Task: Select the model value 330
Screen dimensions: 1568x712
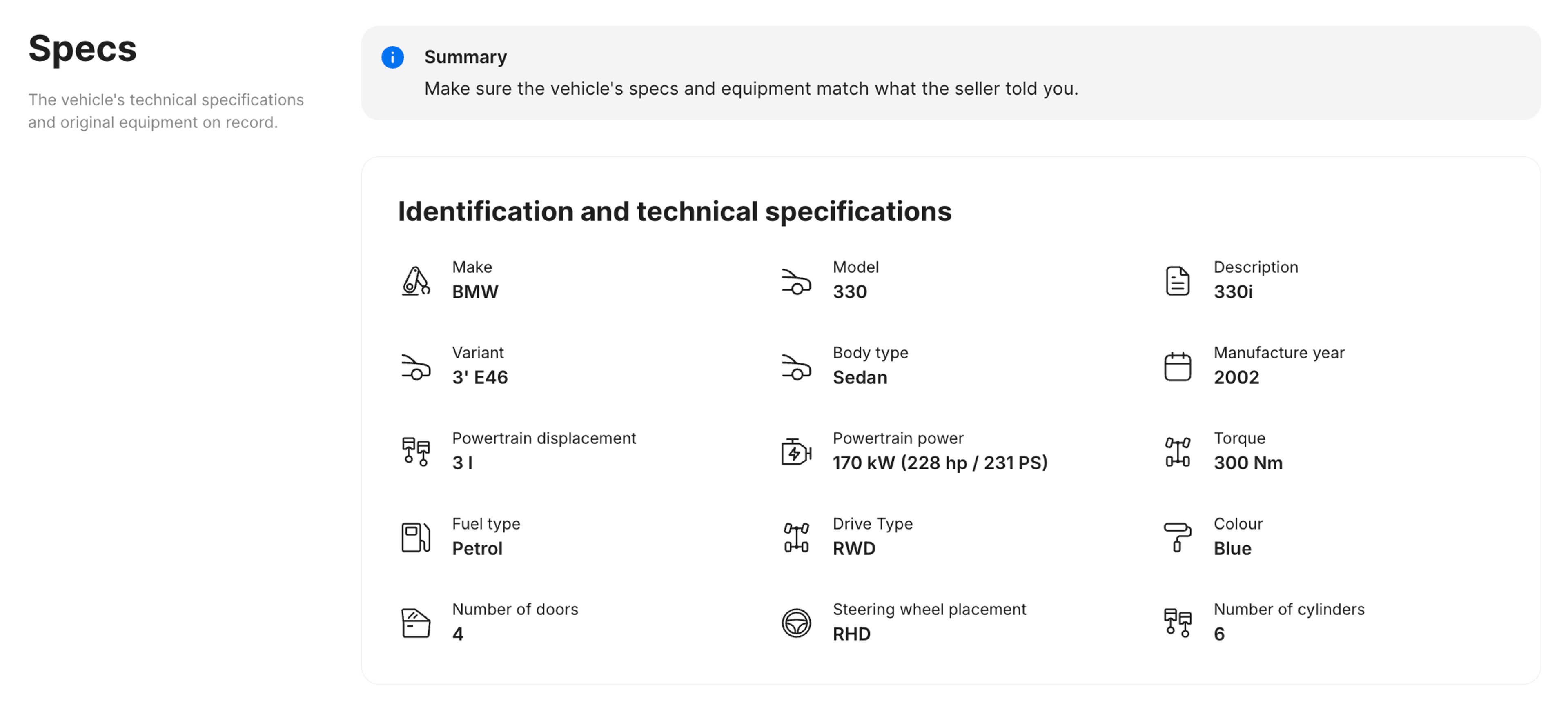Action: [850, 292]
